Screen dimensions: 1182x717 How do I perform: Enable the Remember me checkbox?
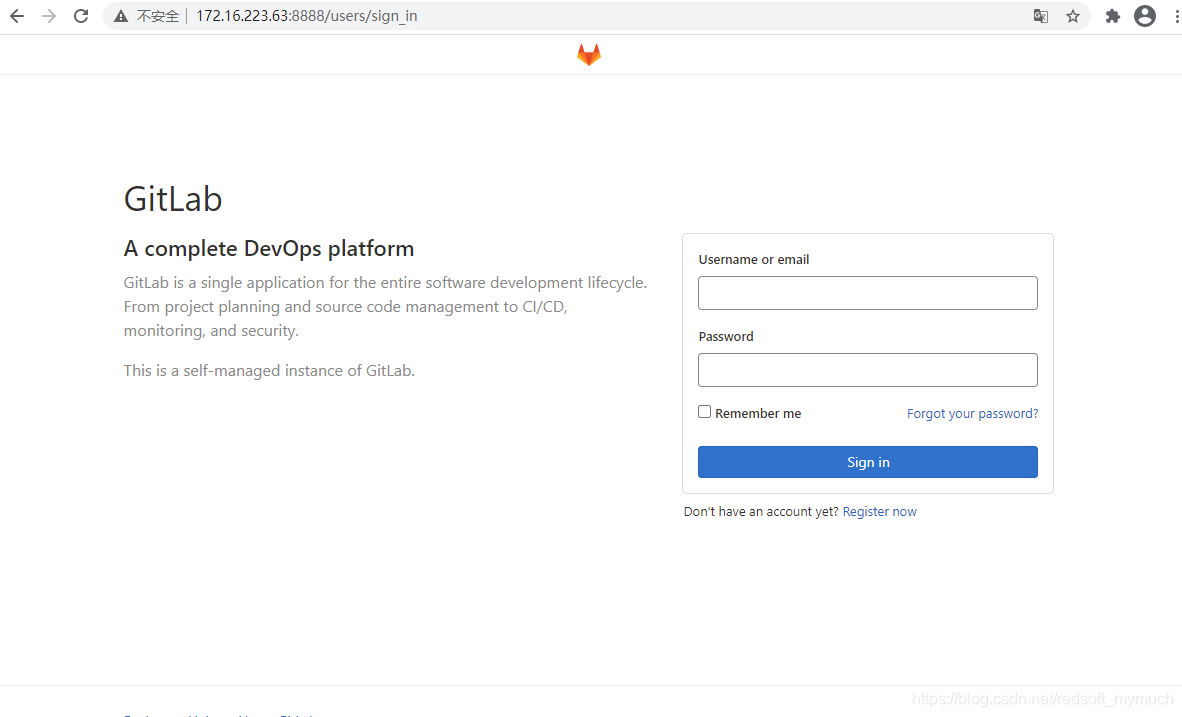704,412
